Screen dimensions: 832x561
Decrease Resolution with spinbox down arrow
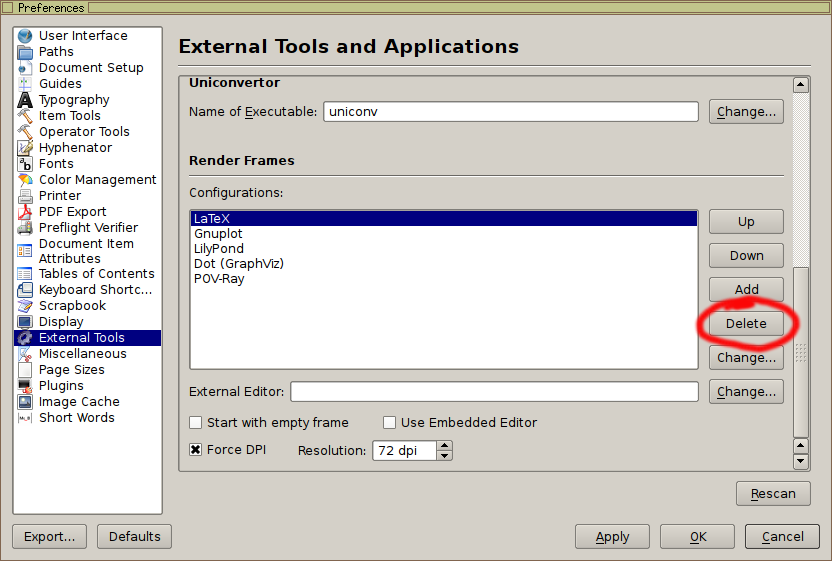coord(445,456)
